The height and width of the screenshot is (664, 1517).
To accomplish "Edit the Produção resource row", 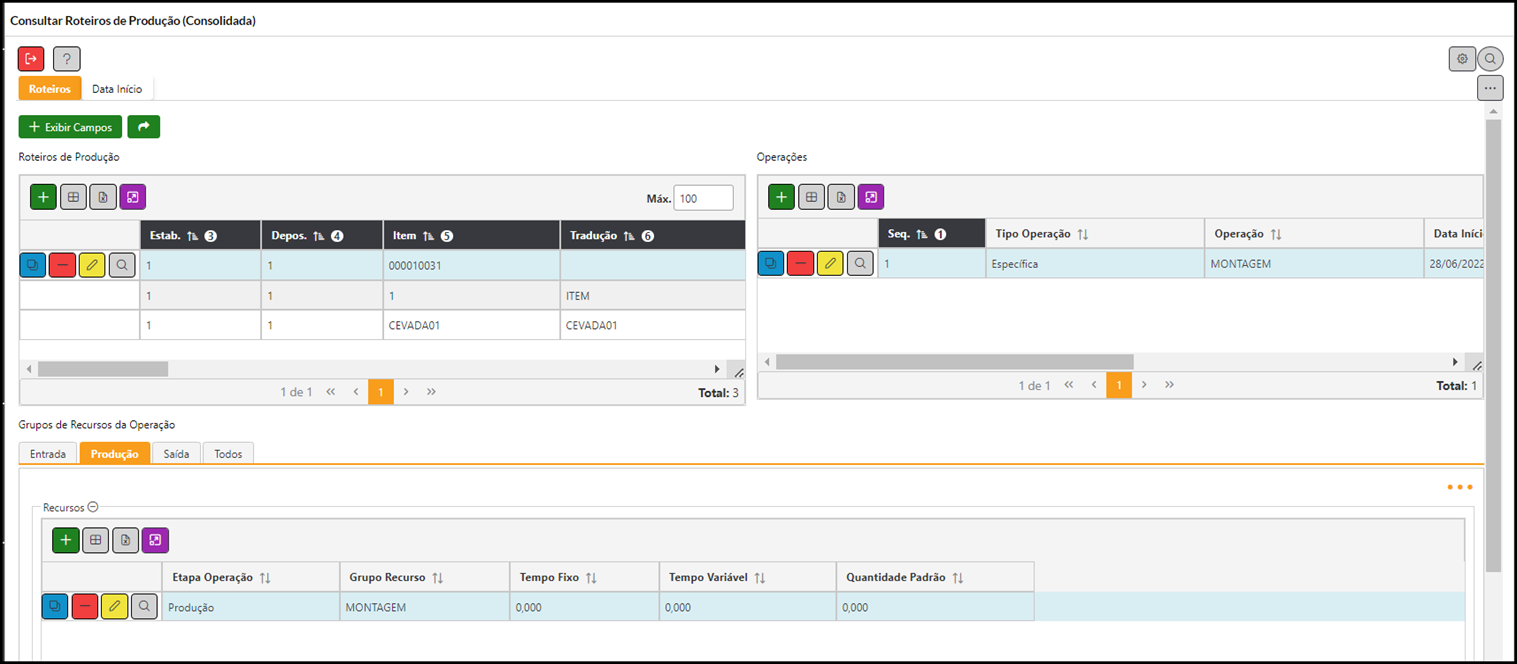I will [x=115, y=606].
